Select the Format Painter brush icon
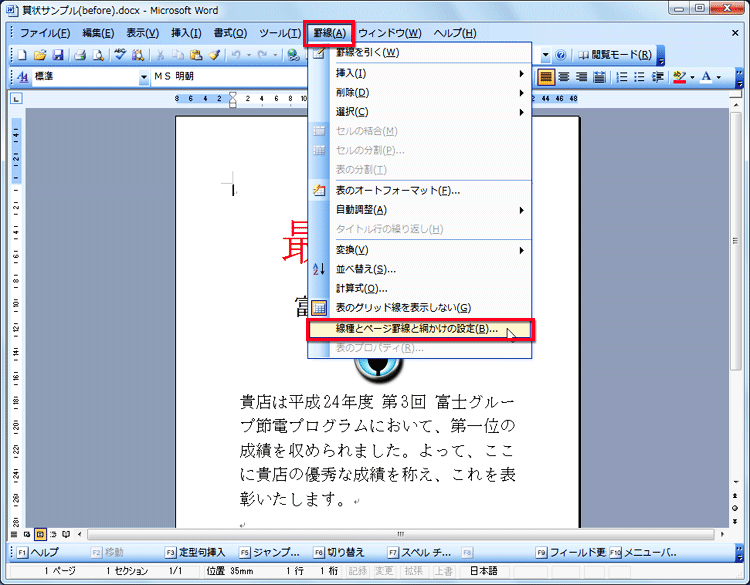 click(x=214, y=55)
